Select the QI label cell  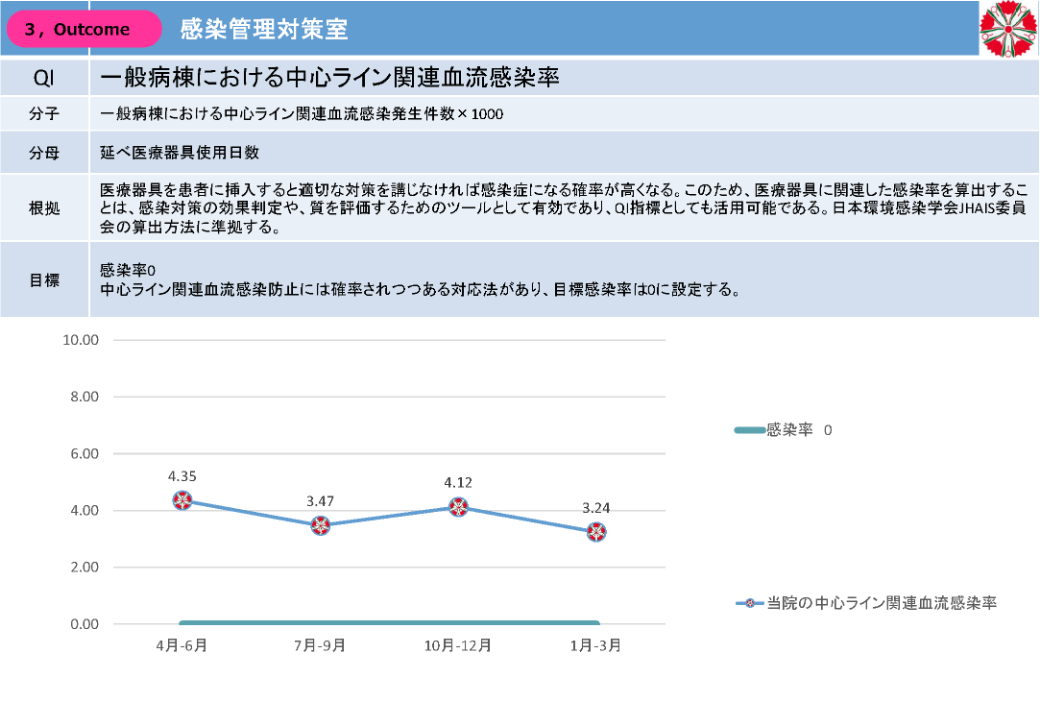point(45,77)
